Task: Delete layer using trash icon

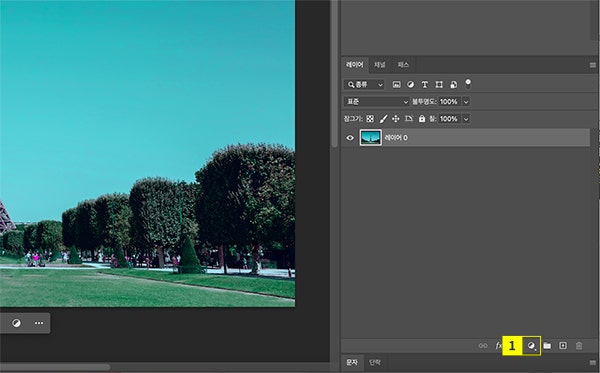Action: [579, 346]
